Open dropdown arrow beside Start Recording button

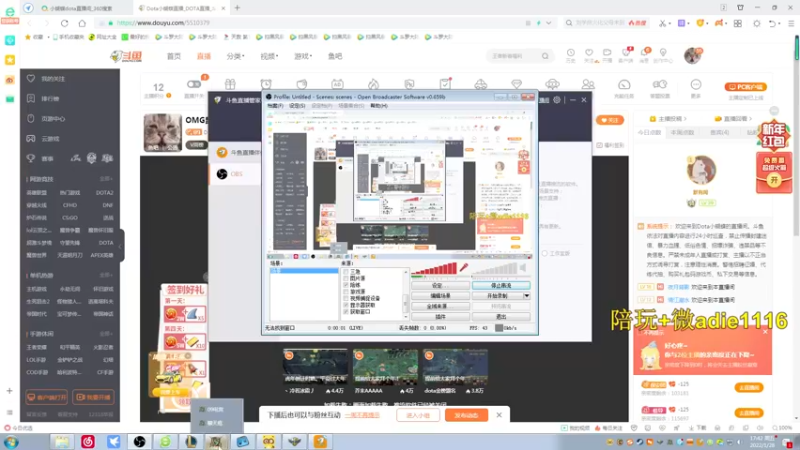coord(527,296)
